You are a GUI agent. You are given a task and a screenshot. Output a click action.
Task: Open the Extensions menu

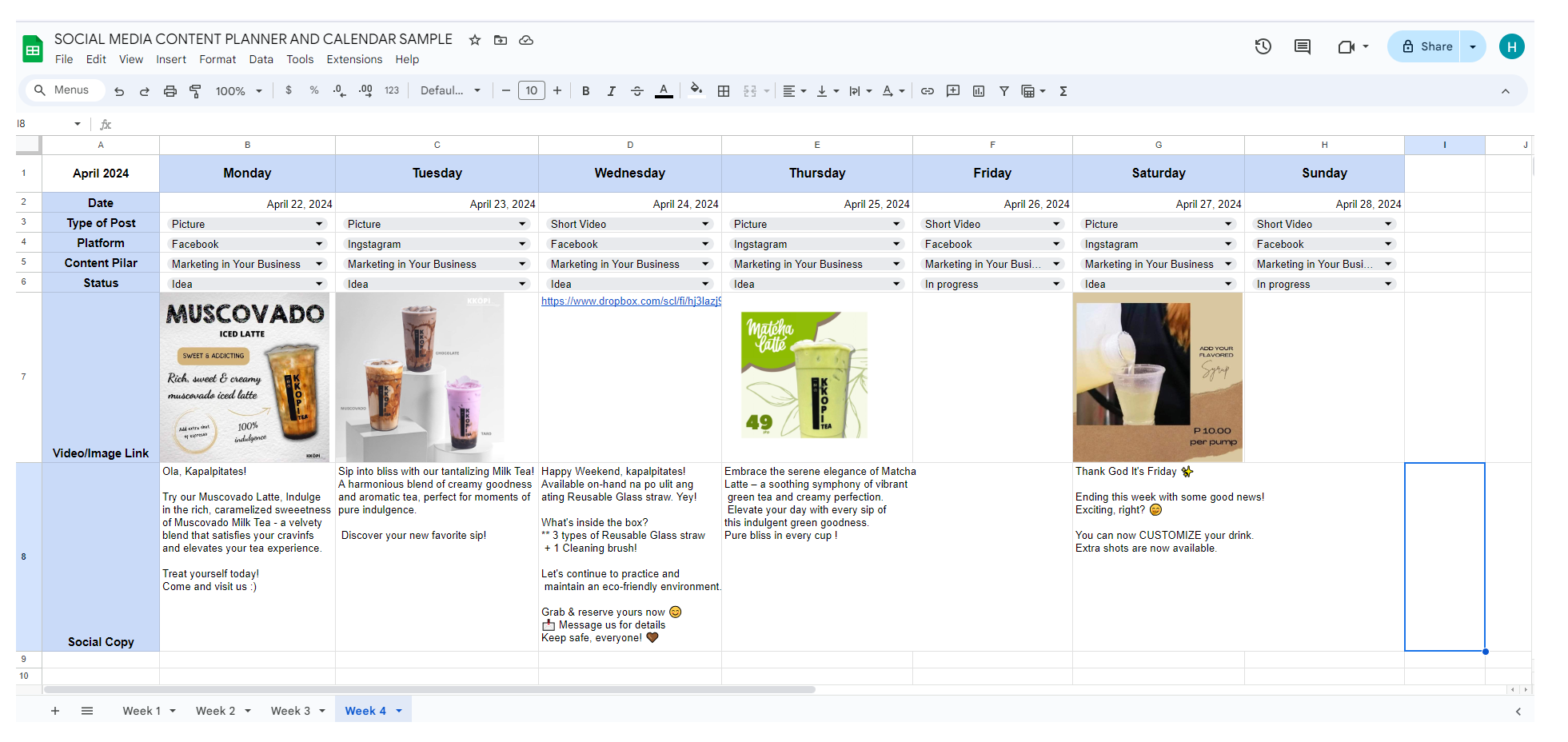click(x=354, y=59)
